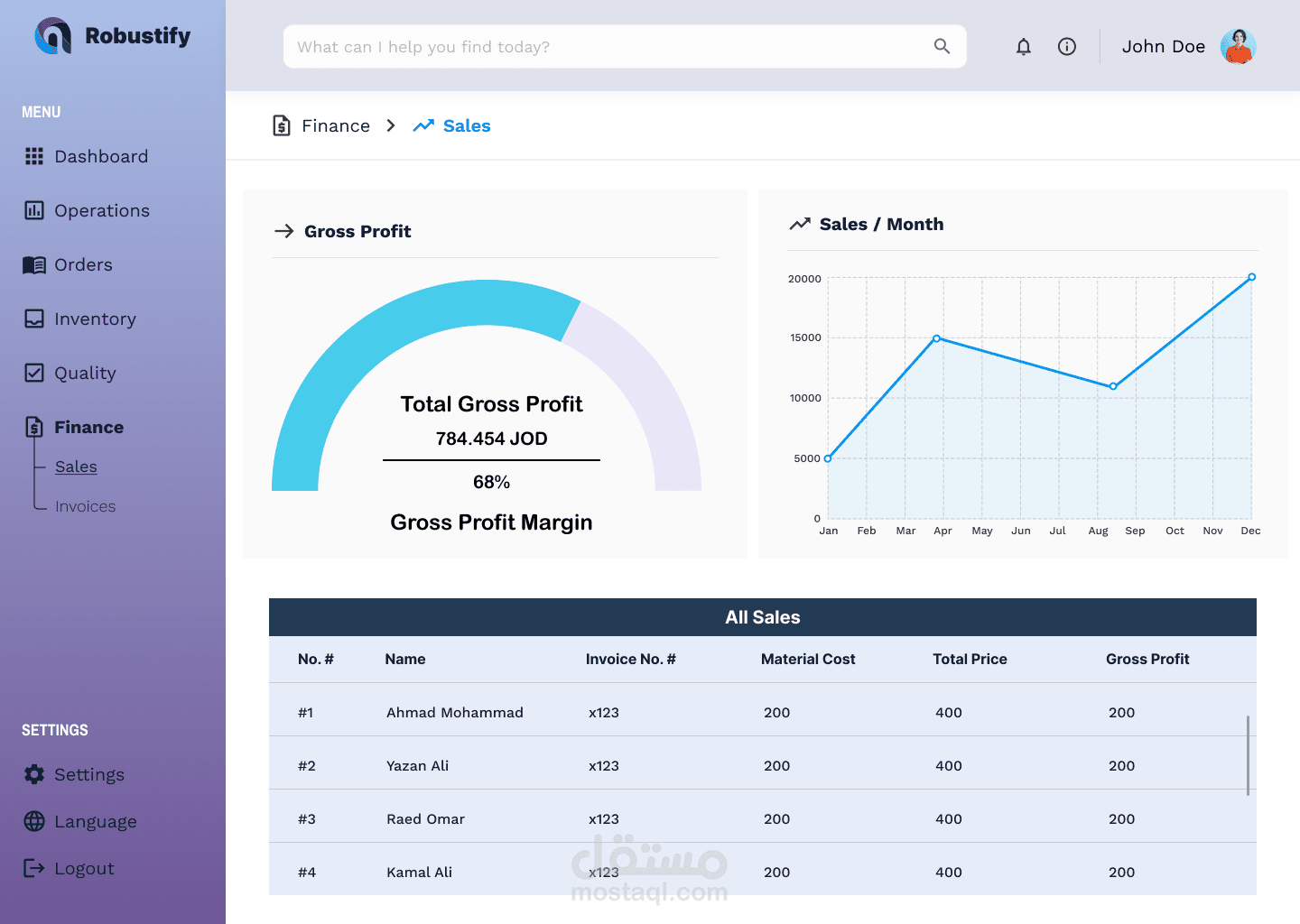Click the breadcrumb chevron separator
This screenshot has width=1300, height=924.
click(391, 125)
